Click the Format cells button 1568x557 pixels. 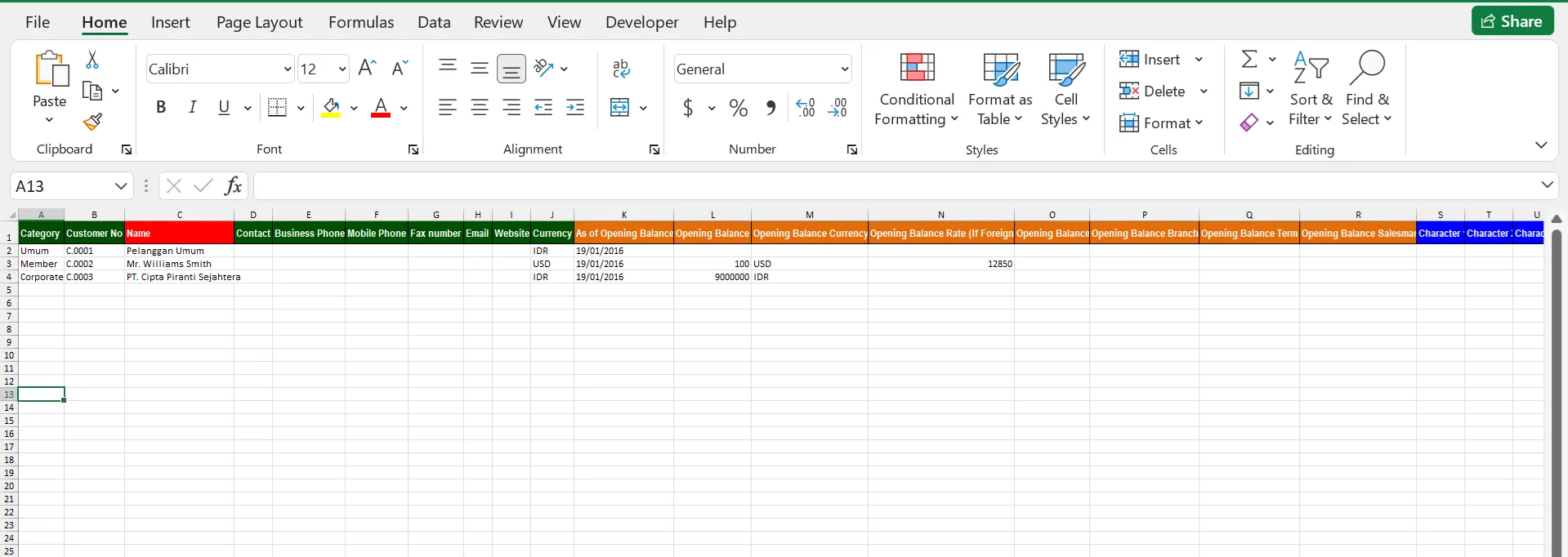tap(1161, 123)
